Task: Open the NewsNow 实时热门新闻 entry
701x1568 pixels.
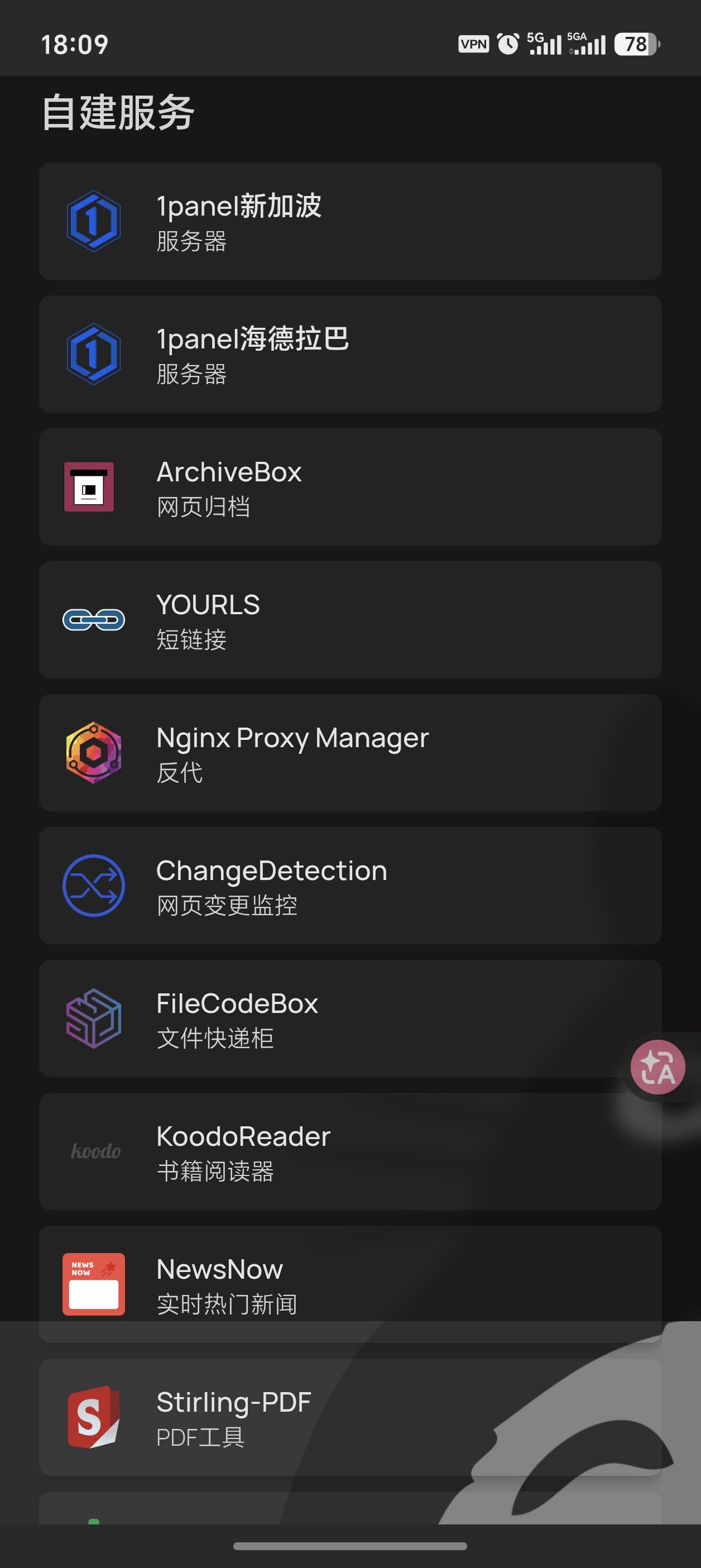Action: 350,1284
